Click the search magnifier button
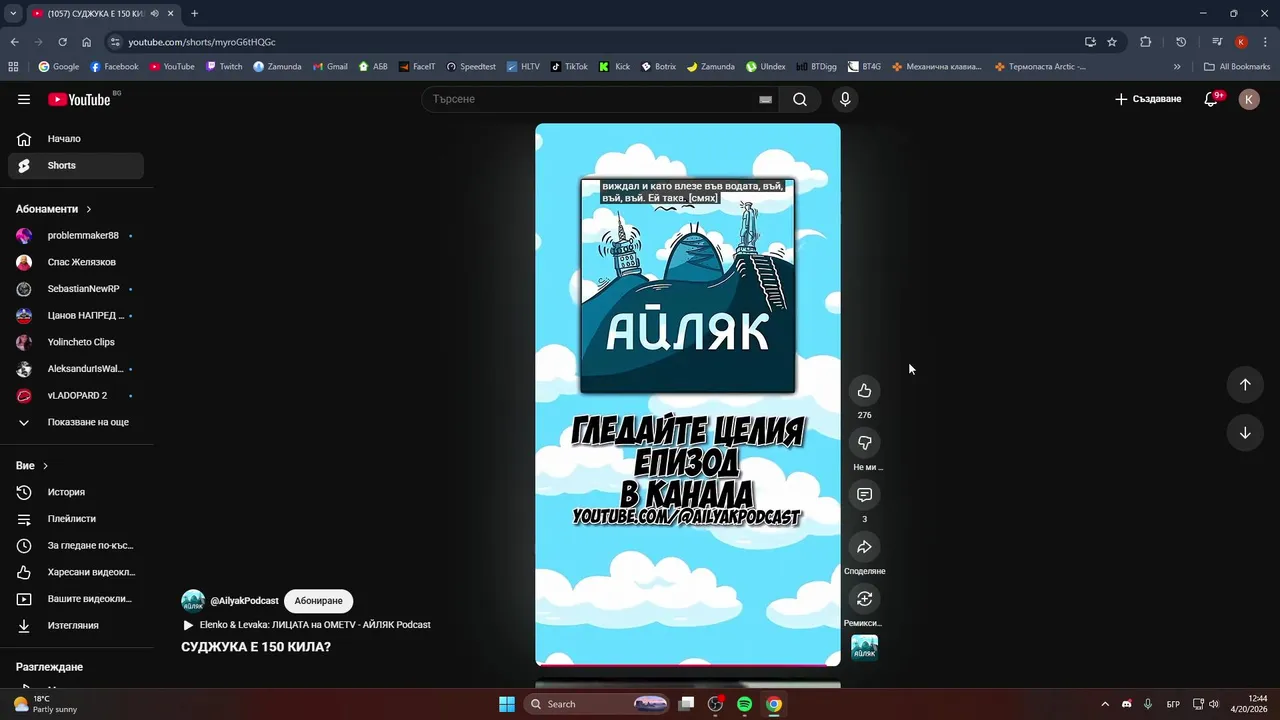1280x720 pixels. (x=800, y=99)
